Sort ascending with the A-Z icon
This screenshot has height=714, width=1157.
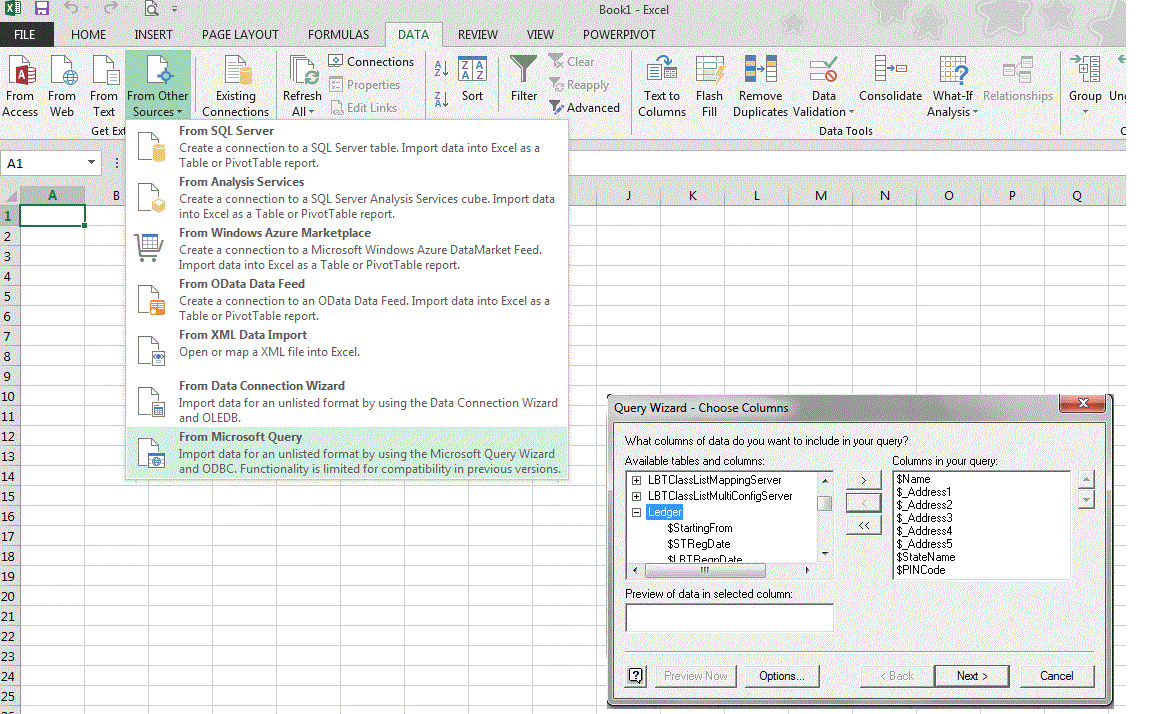click(440, 68)
